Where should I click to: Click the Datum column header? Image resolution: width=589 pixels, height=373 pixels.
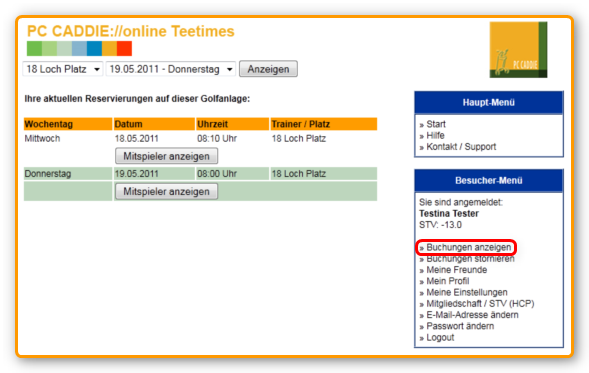154,124
